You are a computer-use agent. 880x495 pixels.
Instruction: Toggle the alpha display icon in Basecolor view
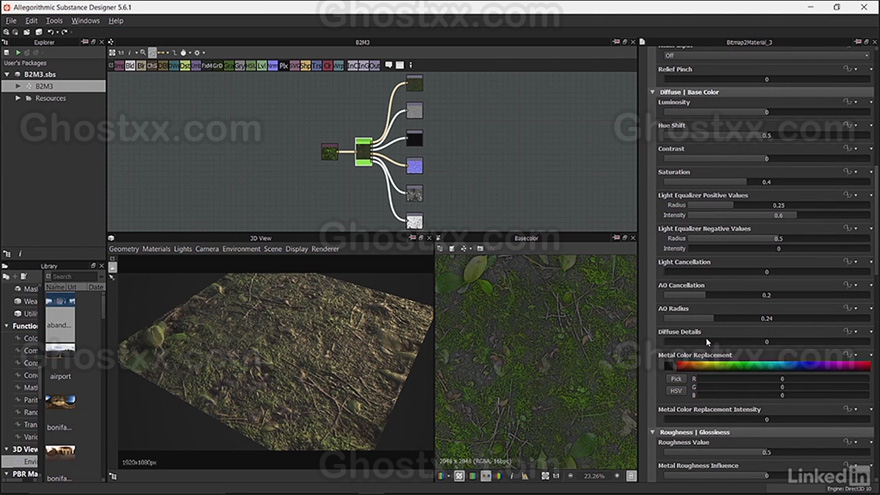pos(471,476)
